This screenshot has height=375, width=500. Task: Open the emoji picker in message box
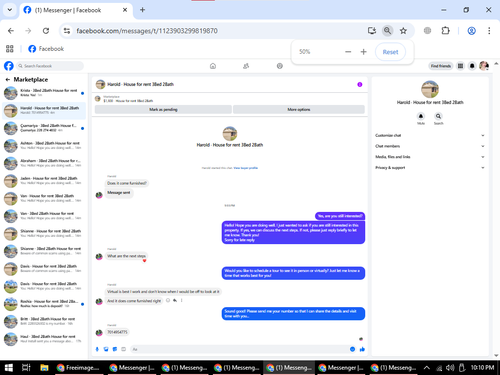click(x=352, y=349)
